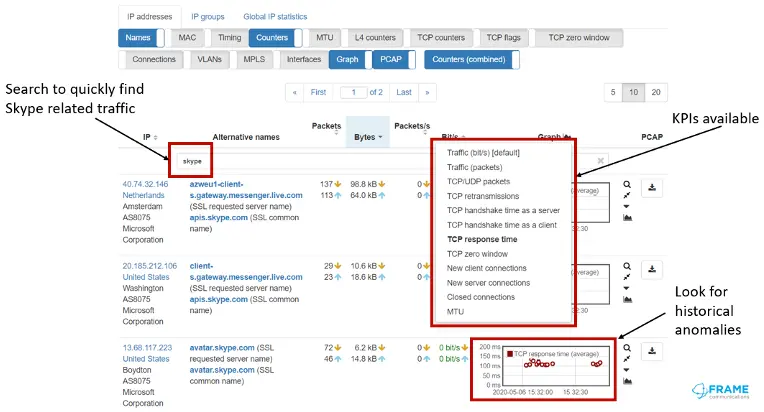Choose New server connections option
This screenshot has height=412, width=764.
488,282
